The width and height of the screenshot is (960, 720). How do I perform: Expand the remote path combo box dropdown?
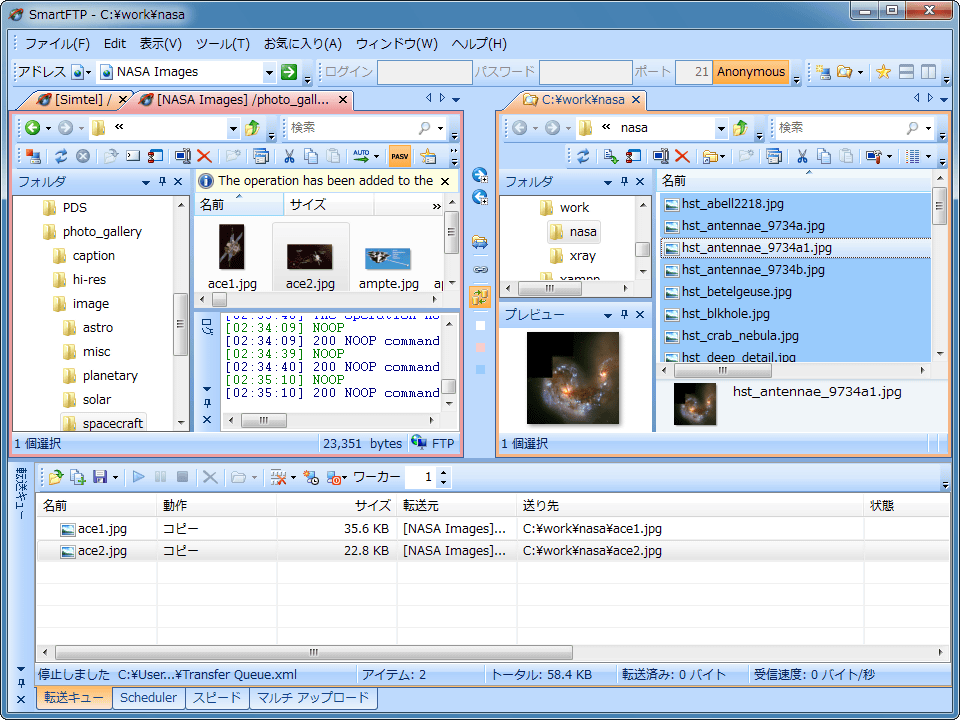coord(233,128)
